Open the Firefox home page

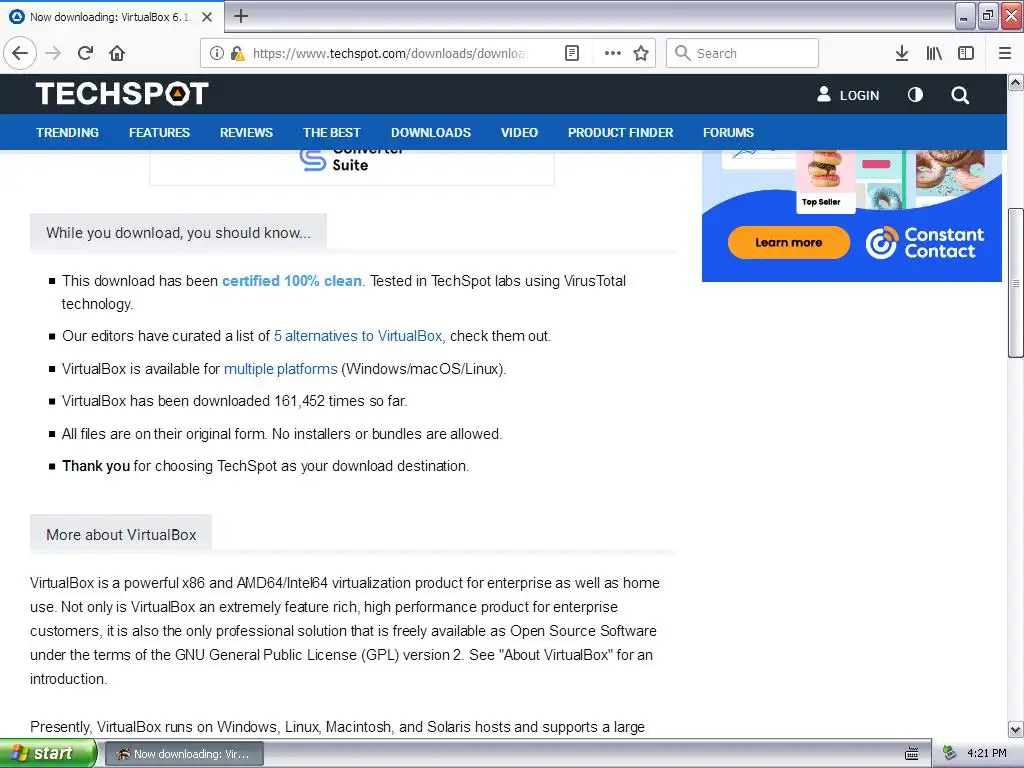tap(117, 53)
